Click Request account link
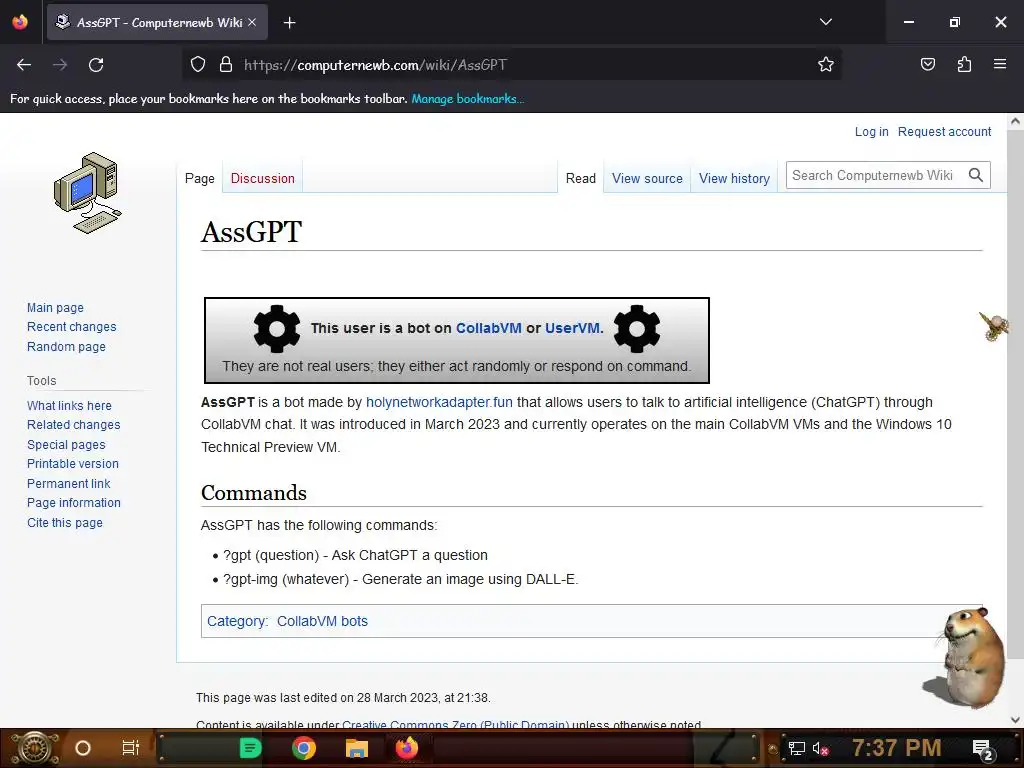This screenshot has width=1024, height=768. tap(944, 131)
